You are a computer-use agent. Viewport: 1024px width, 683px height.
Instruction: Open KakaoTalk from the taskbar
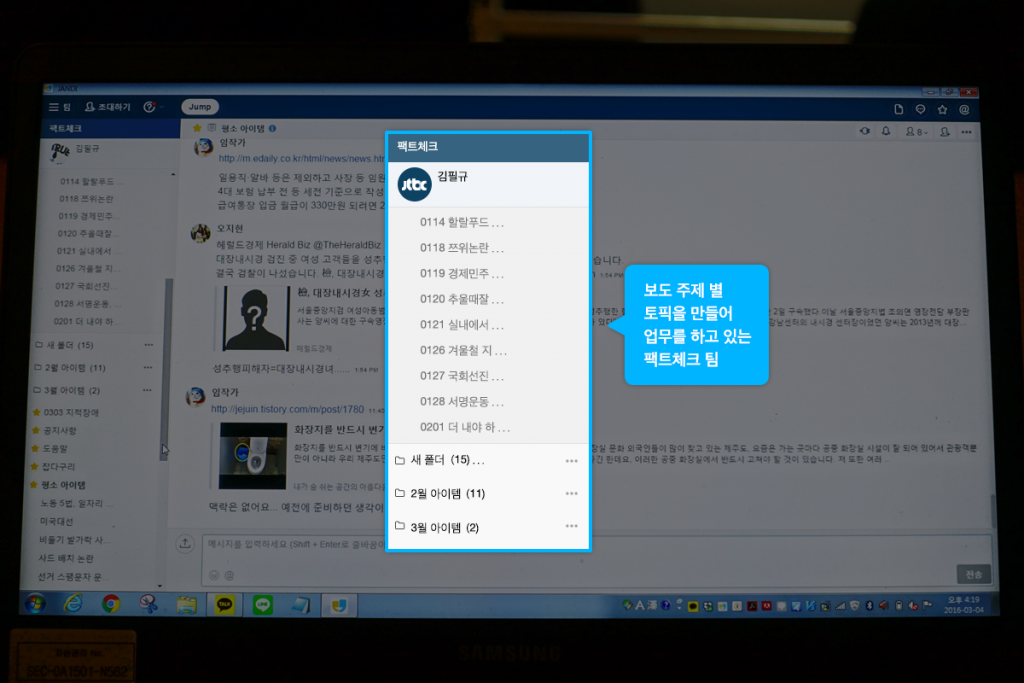(224, 606)
